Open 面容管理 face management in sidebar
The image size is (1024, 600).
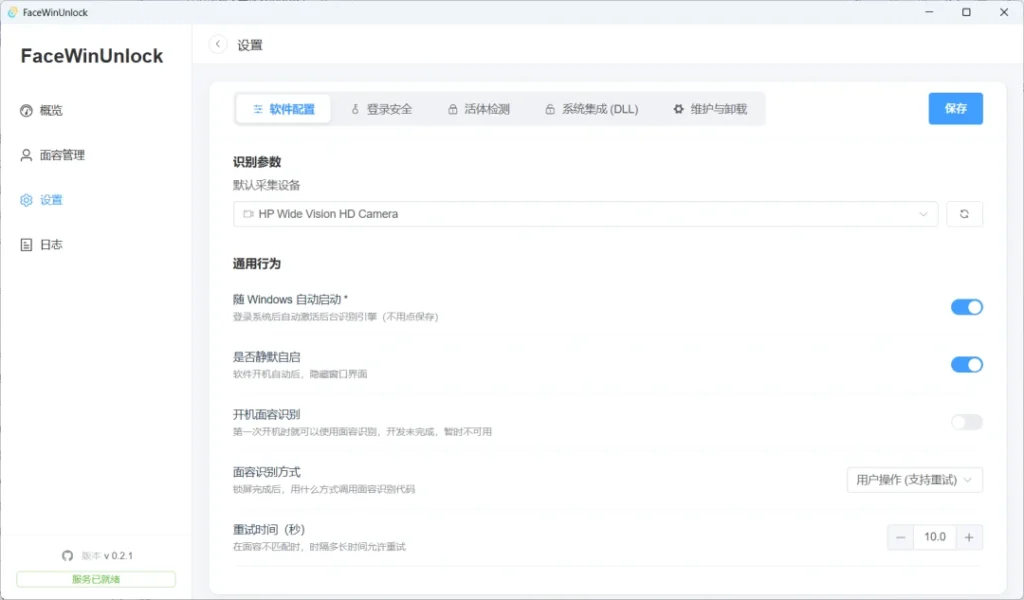click(61, 155)
